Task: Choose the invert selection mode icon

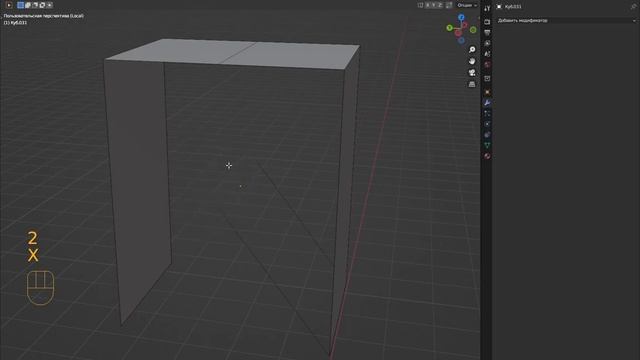Action: [42, 5]
